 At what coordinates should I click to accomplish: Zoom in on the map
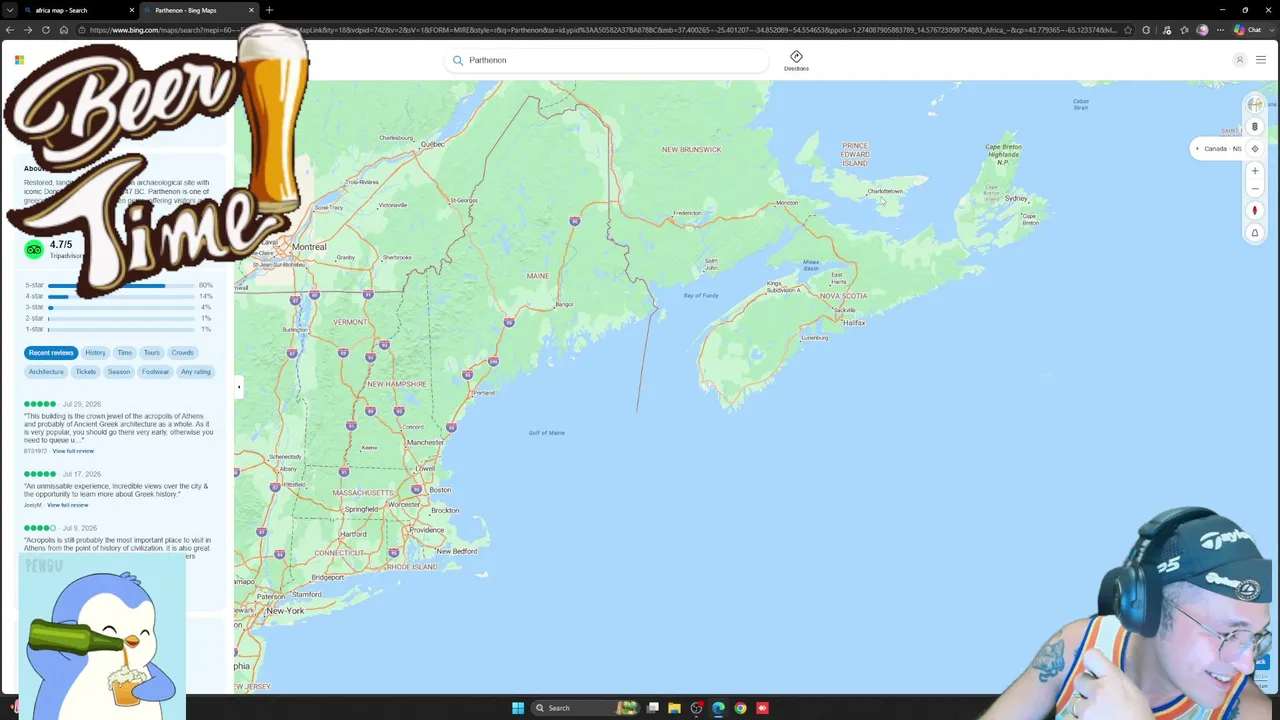(1255, 171)
